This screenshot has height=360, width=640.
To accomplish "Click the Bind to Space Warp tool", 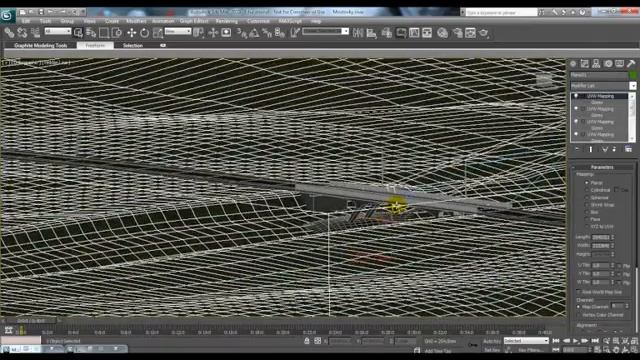I will (x=36, y=33).
